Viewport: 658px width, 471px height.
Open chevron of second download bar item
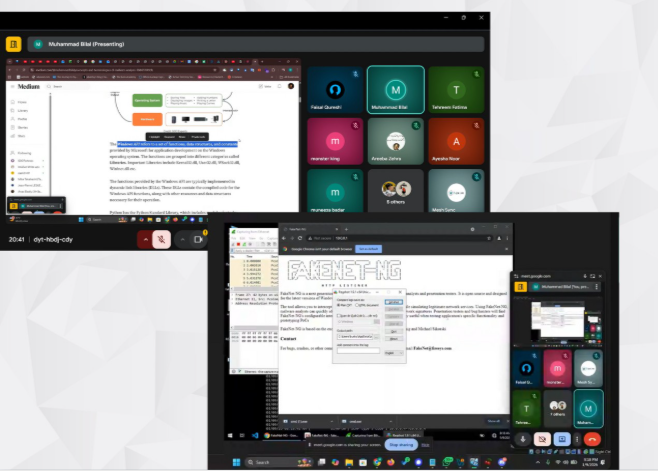390,421
